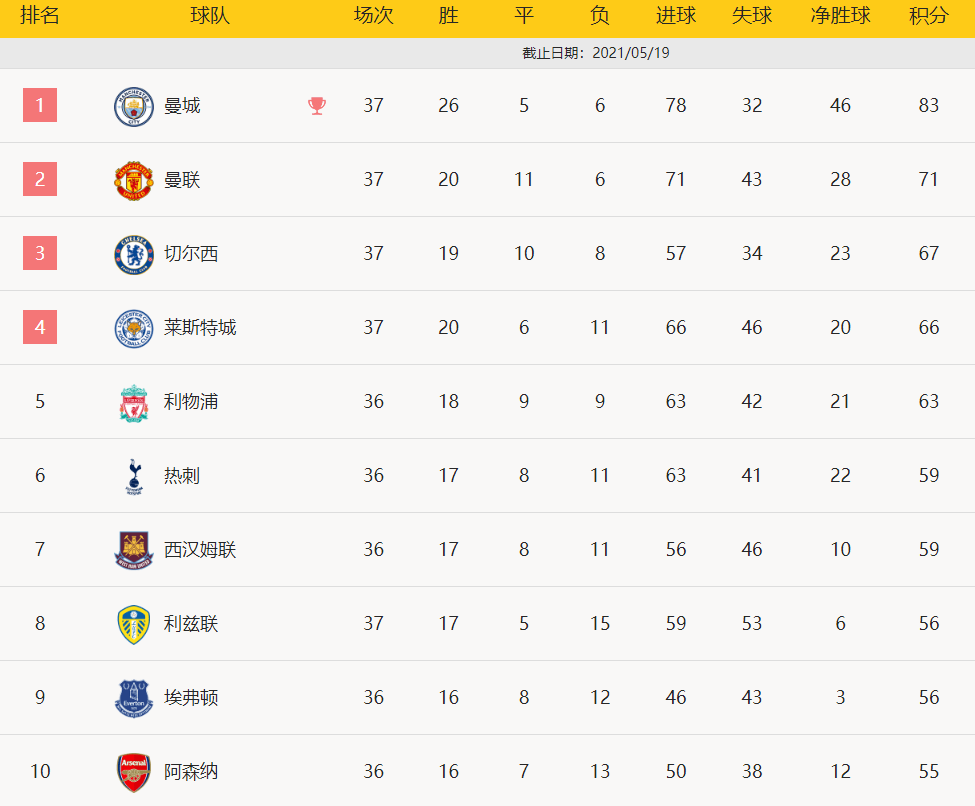
Task: Select the Leeds United badge
Action: 134,625
